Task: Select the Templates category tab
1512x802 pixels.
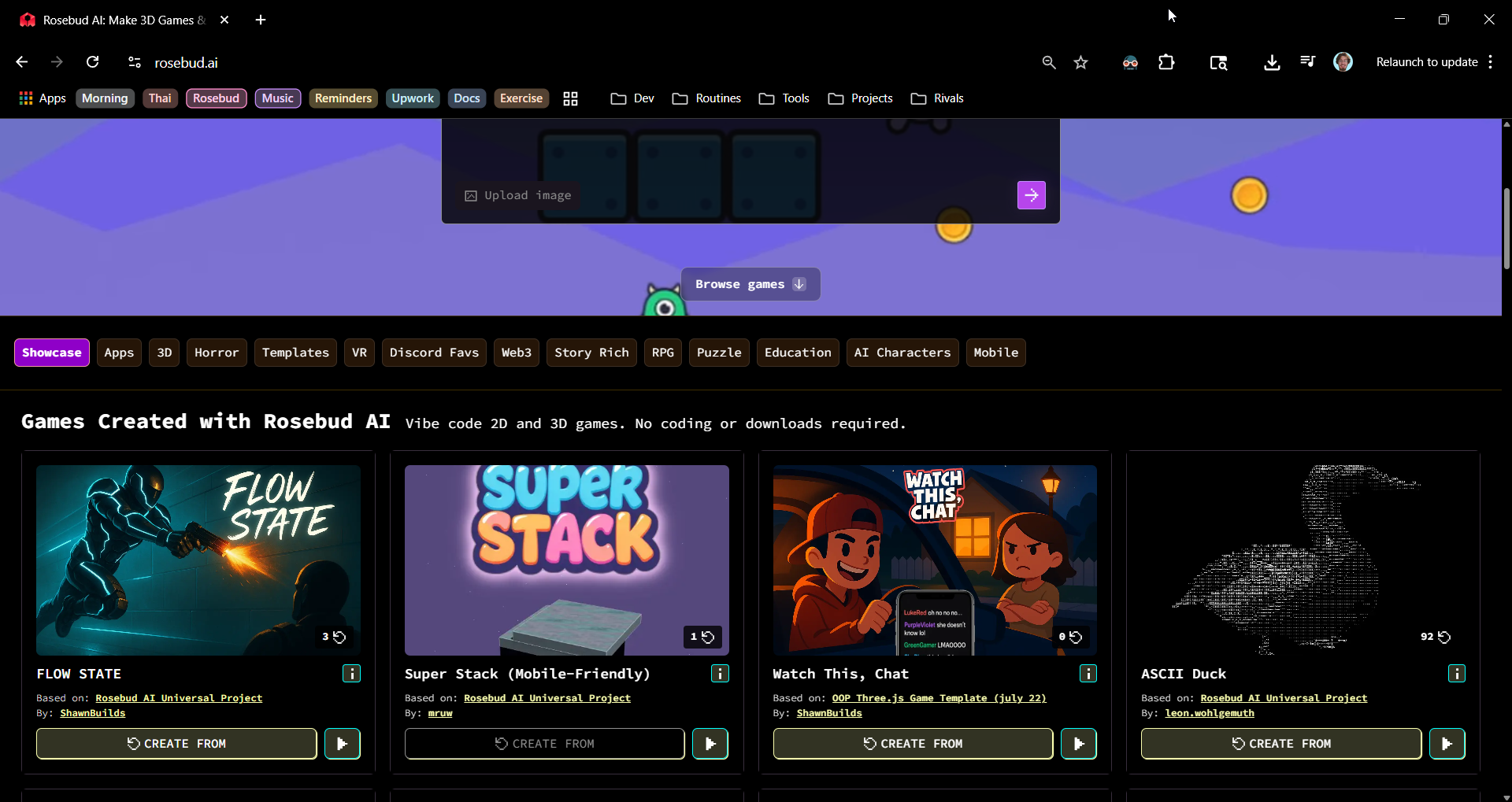Action: click(295, 353)
